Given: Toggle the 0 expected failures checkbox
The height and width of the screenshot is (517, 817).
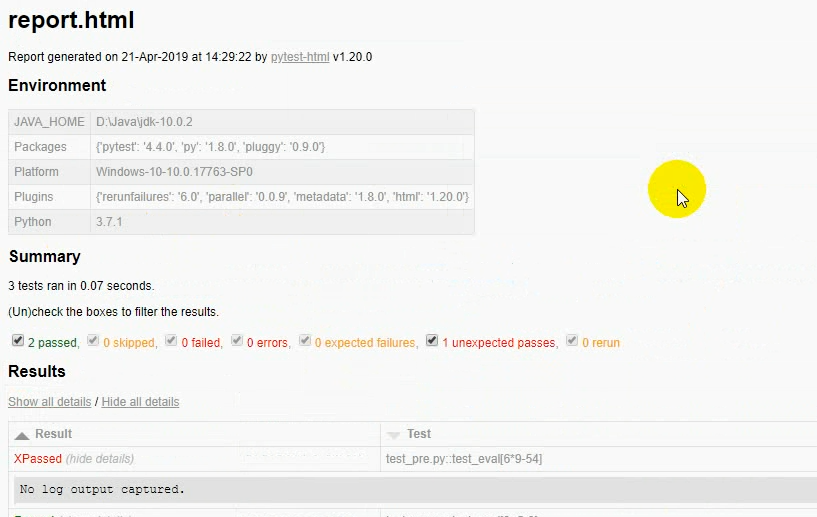Looking at the screenshot, I should (305, 341).
